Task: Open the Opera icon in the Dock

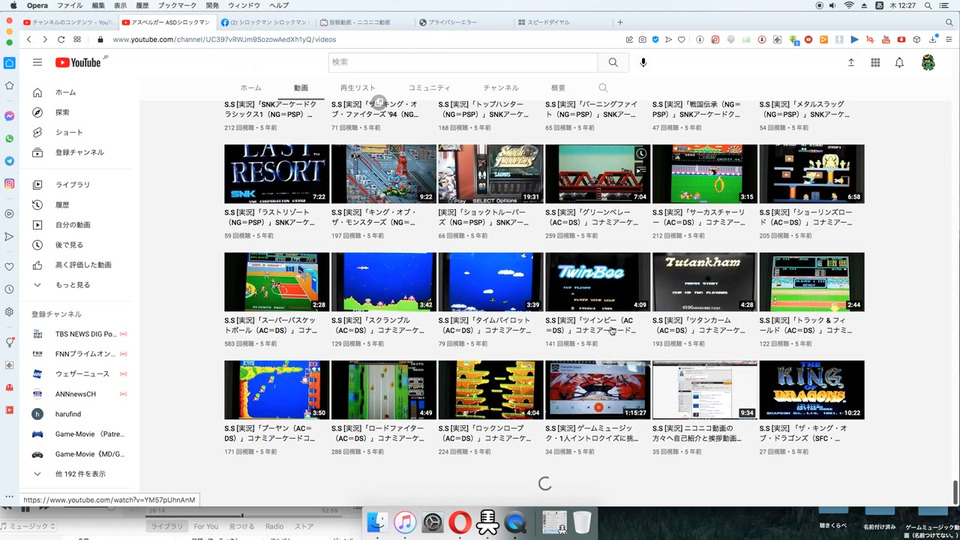Action: [x=460, y=522]
